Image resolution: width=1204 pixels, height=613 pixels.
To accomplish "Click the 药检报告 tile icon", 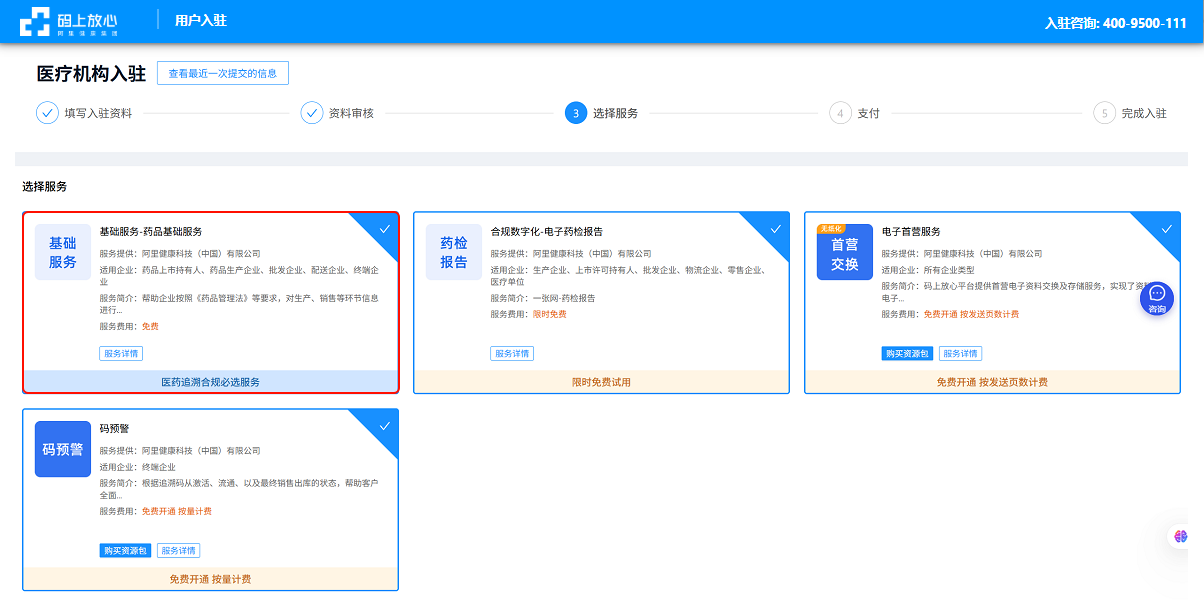I will point(454,252).
